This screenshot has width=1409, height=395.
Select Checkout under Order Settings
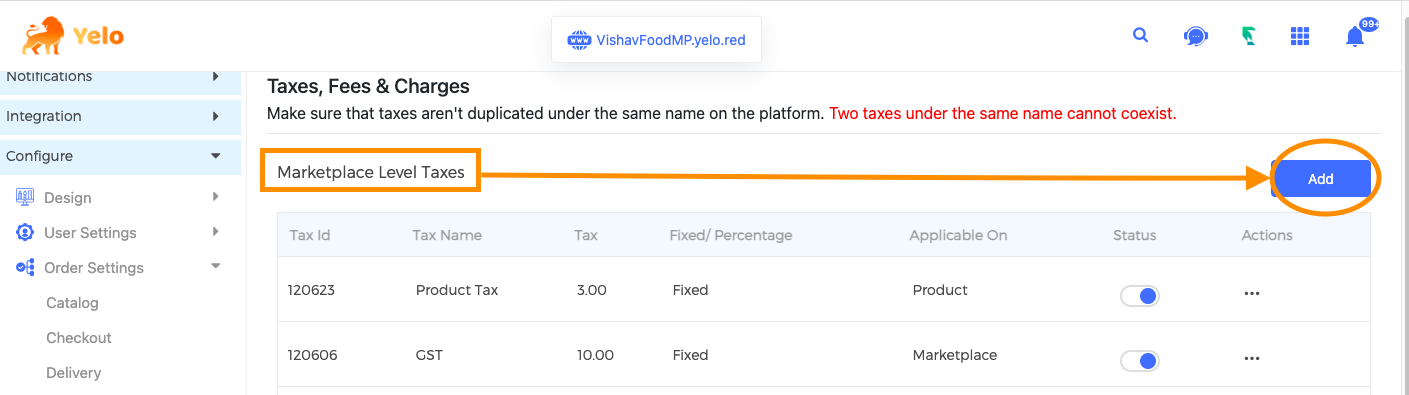coord(78,338)
